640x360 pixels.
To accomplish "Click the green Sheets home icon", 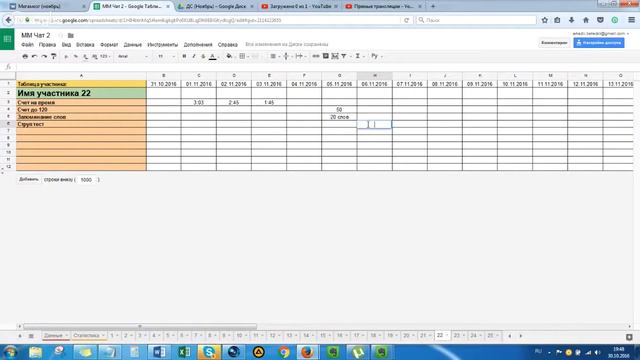I will pos(7,39).
